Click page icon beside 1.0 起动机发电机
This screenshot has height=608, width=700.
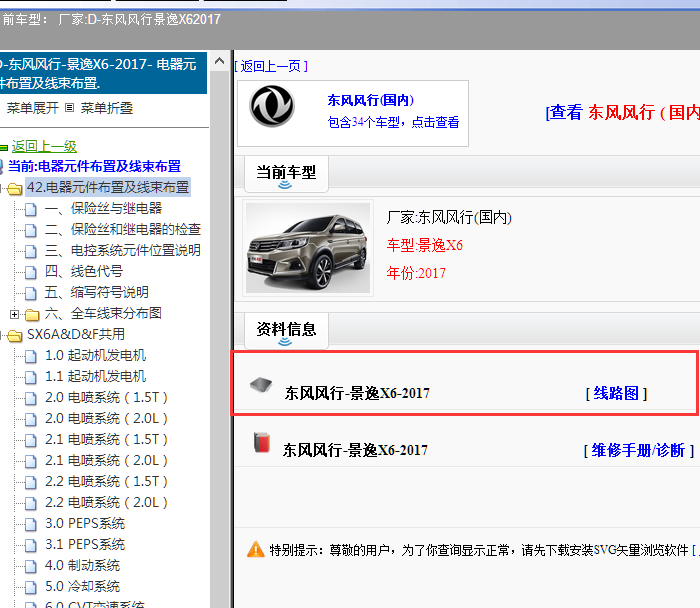(31, 356)
